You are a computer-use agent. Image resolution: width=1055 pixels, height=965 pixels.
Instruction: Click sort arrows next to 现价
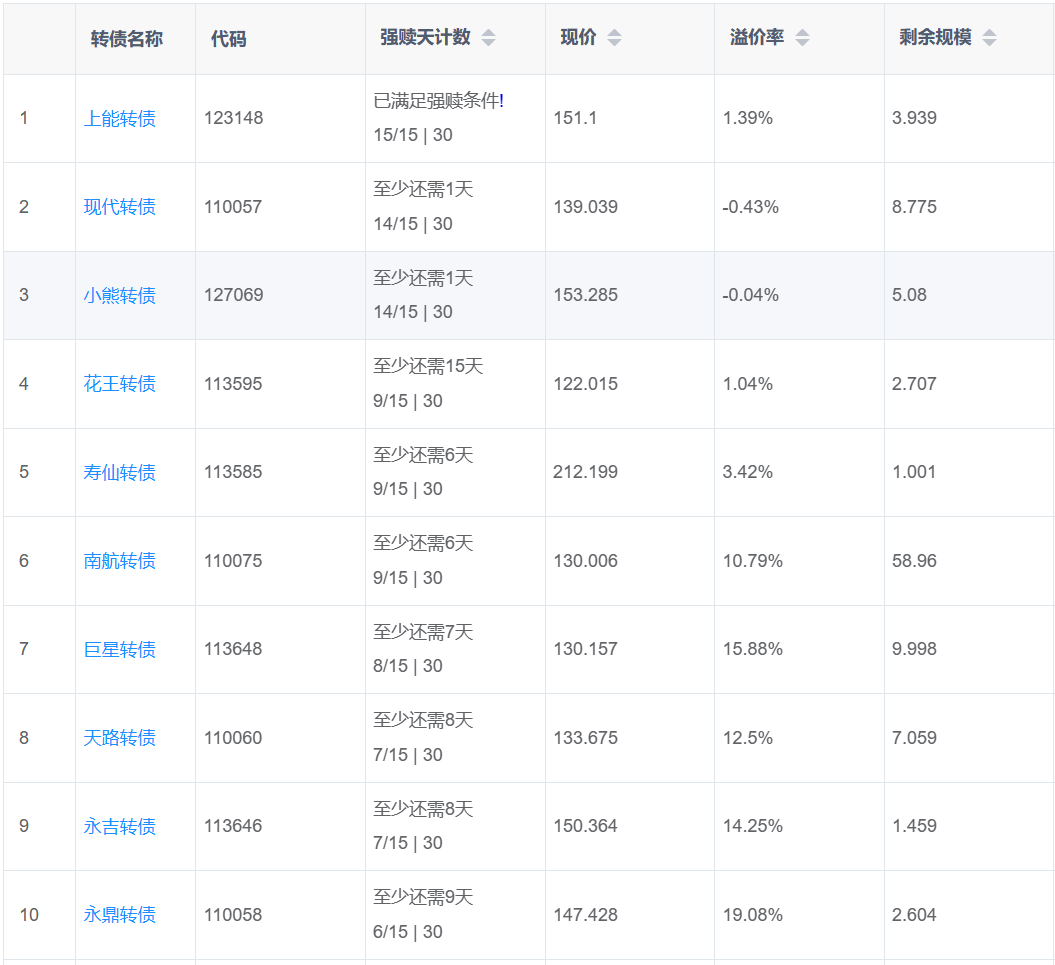pos(614,38)
